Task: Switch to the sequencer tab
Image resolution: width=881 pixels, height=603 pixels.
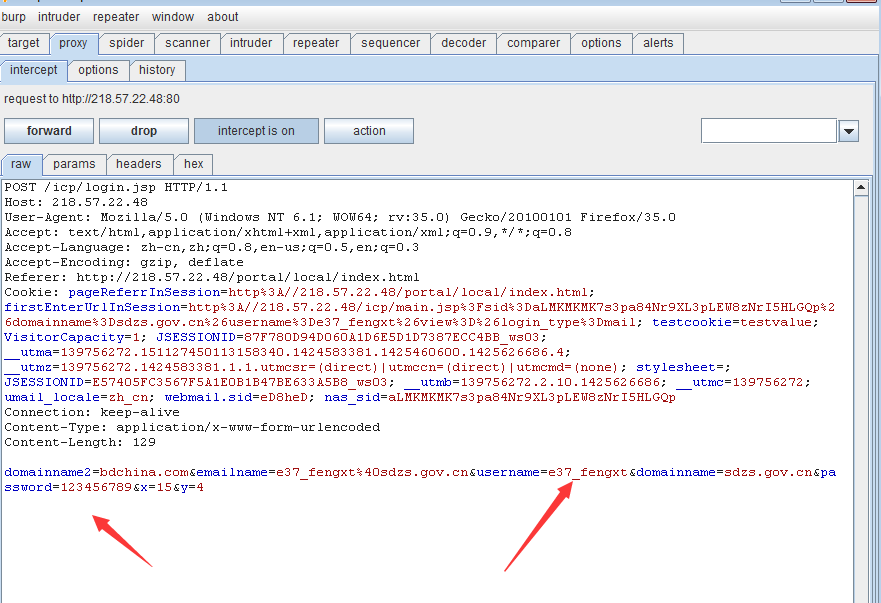Action: [390, 43]
